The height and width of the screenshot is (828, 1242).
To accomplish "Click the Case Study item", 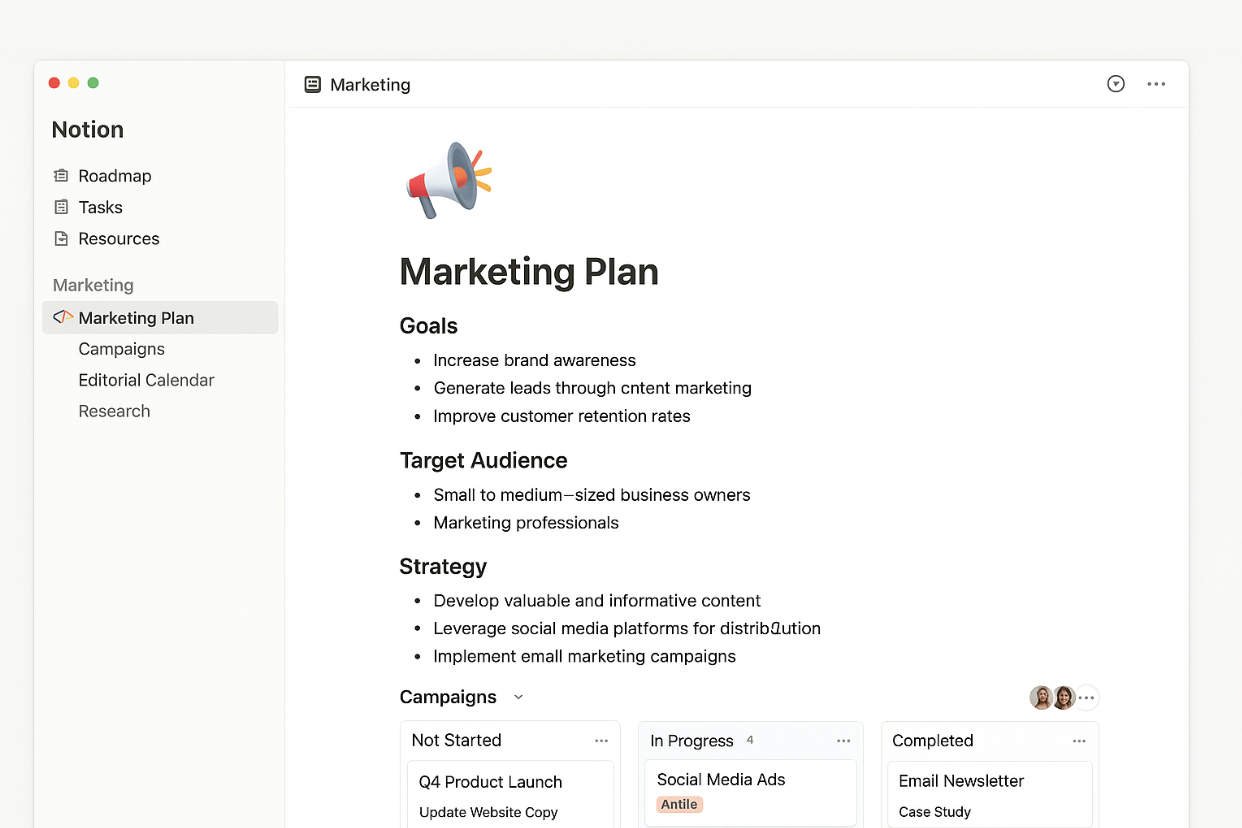I will (x=935, y=812).
